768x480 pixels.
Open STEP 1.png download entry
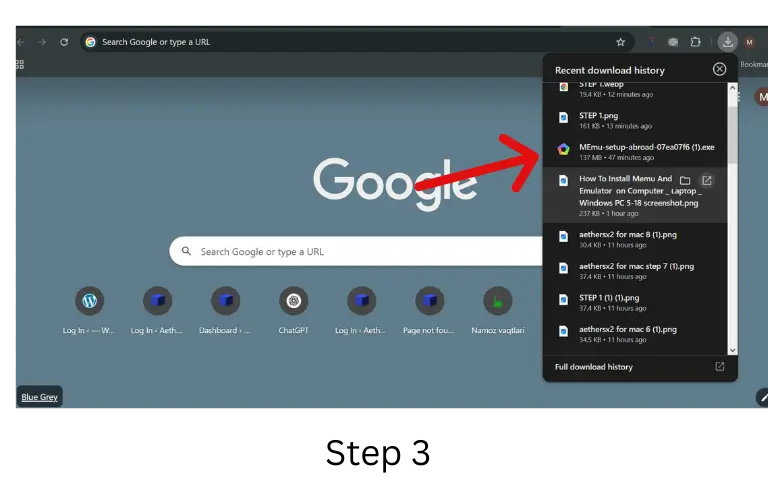coord(635,120)
